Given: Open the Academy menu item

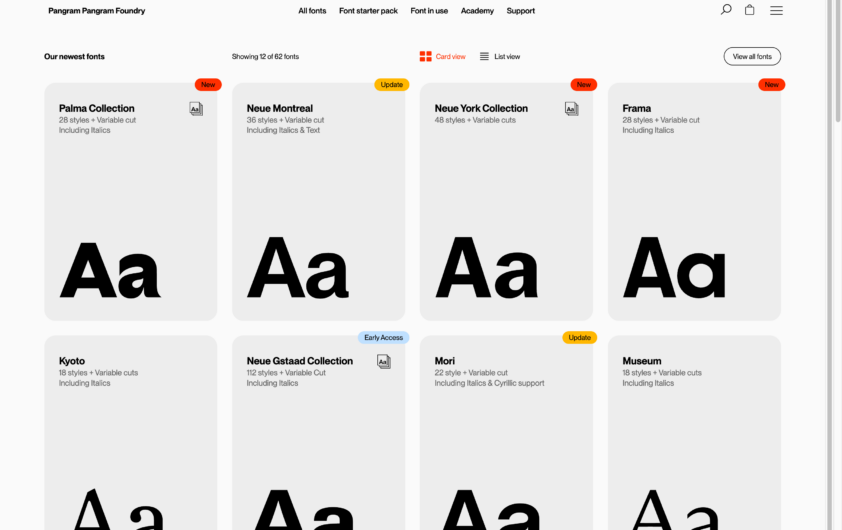Looking at the screenshot, I should [x=477, y=11].
